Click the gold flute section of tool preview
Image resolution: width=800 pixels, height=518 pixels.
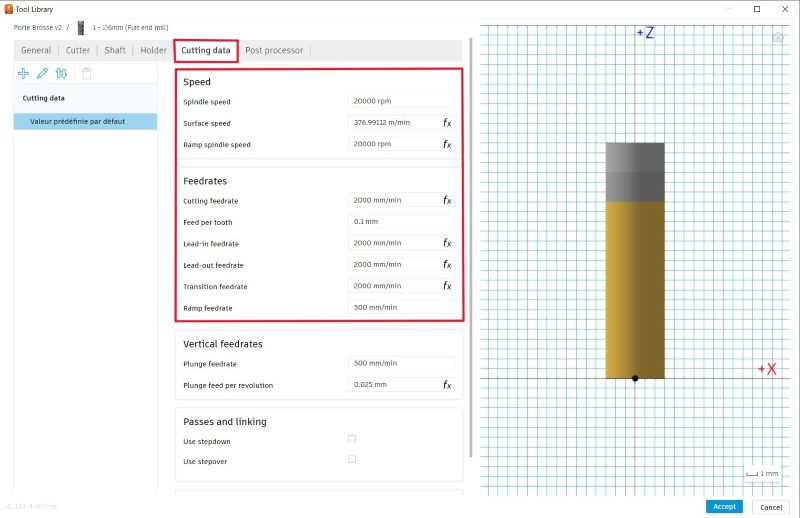635,290
